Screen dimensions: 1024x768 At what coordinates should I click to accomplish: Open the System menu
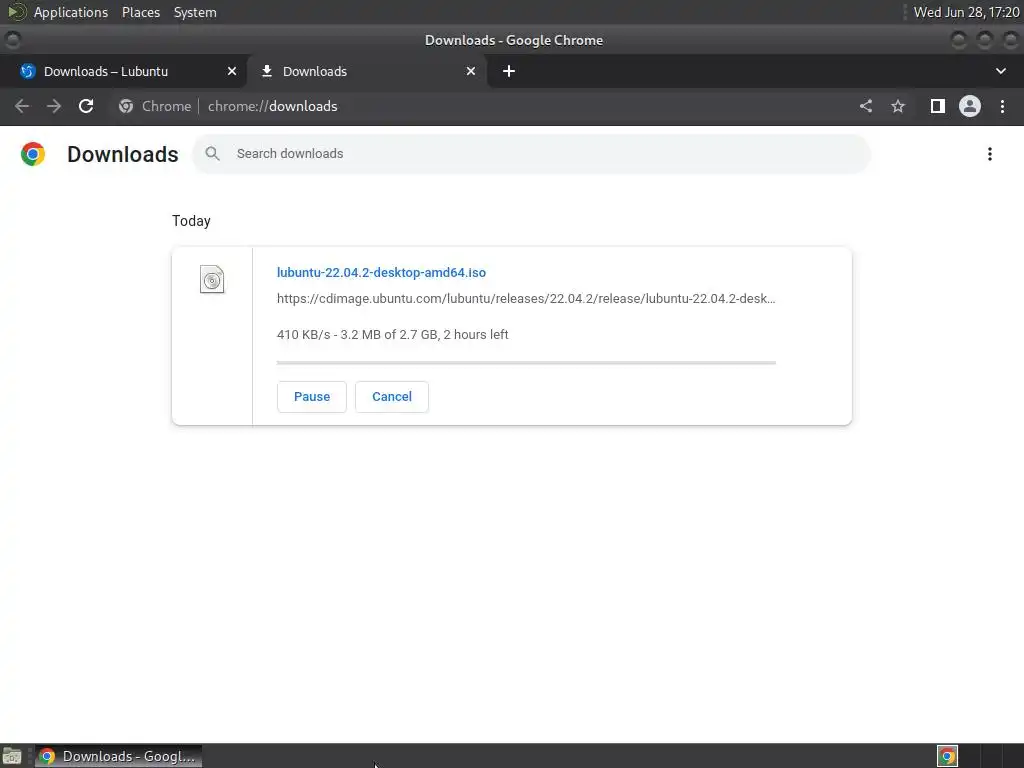tap(195, 12)
